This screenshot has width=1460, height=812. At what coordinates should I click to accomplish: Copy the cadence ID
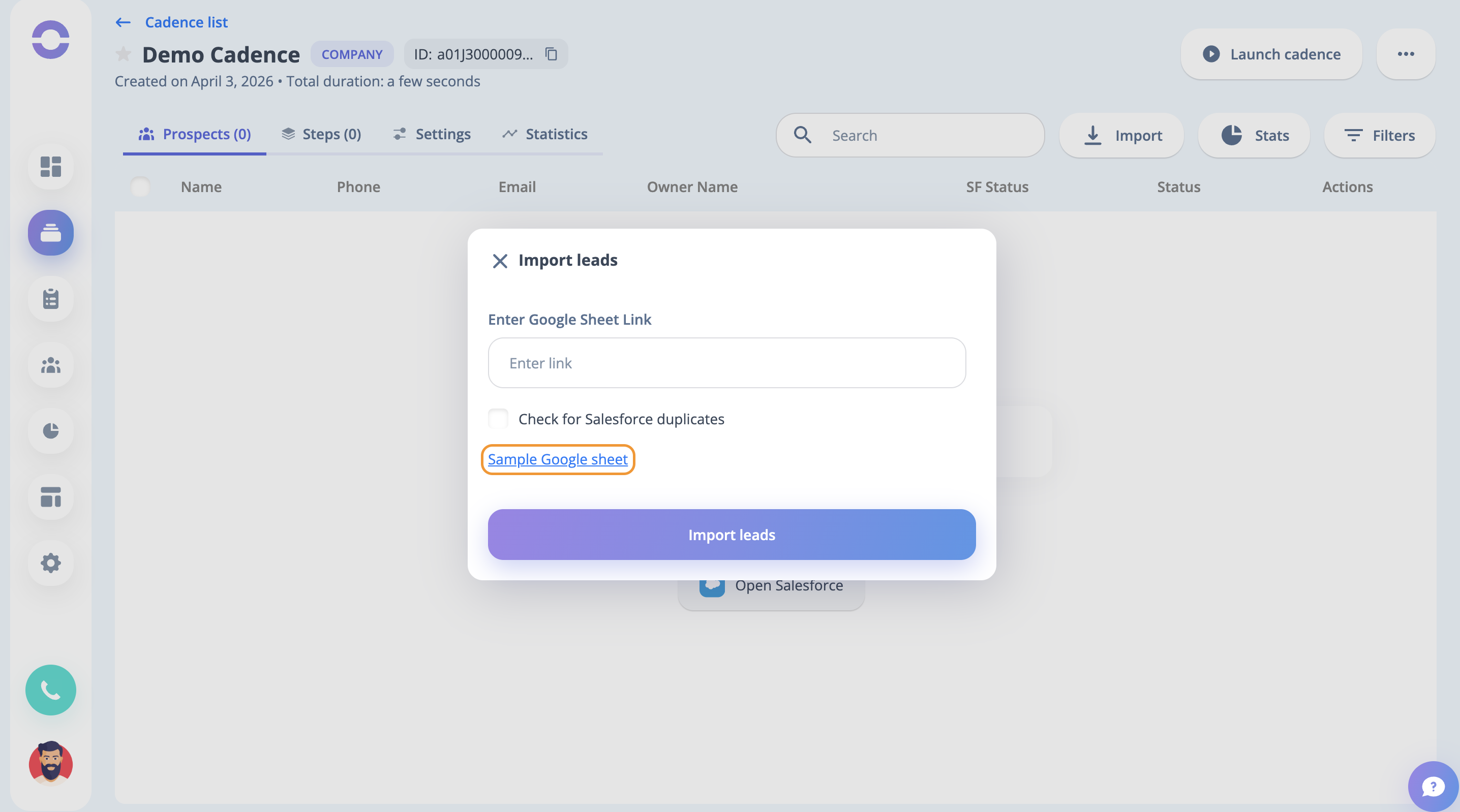point(551,54)
